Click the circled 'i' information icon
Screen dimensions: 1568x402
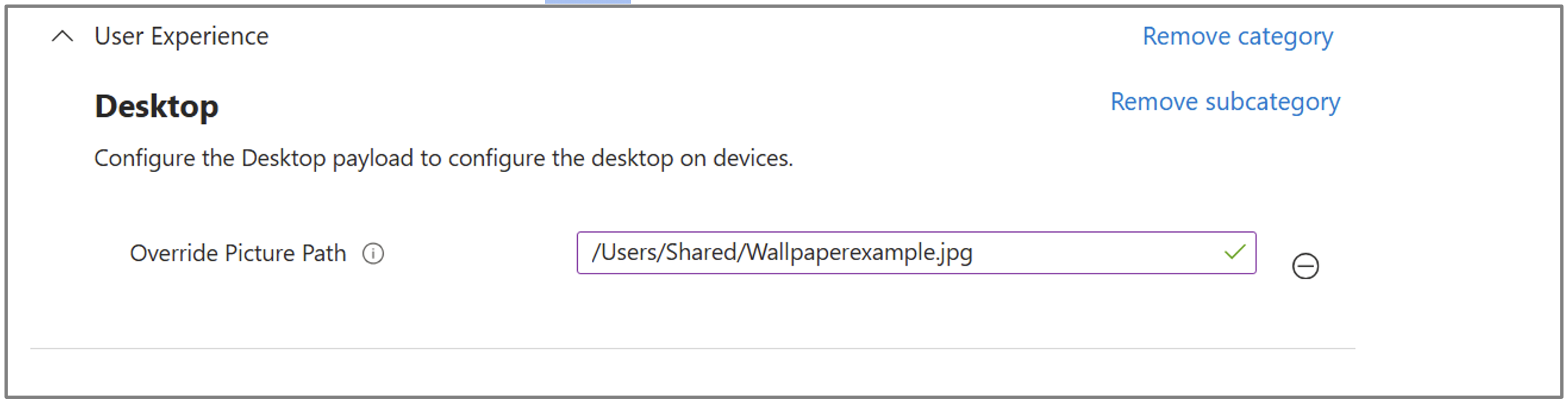(x=373, y=254)
